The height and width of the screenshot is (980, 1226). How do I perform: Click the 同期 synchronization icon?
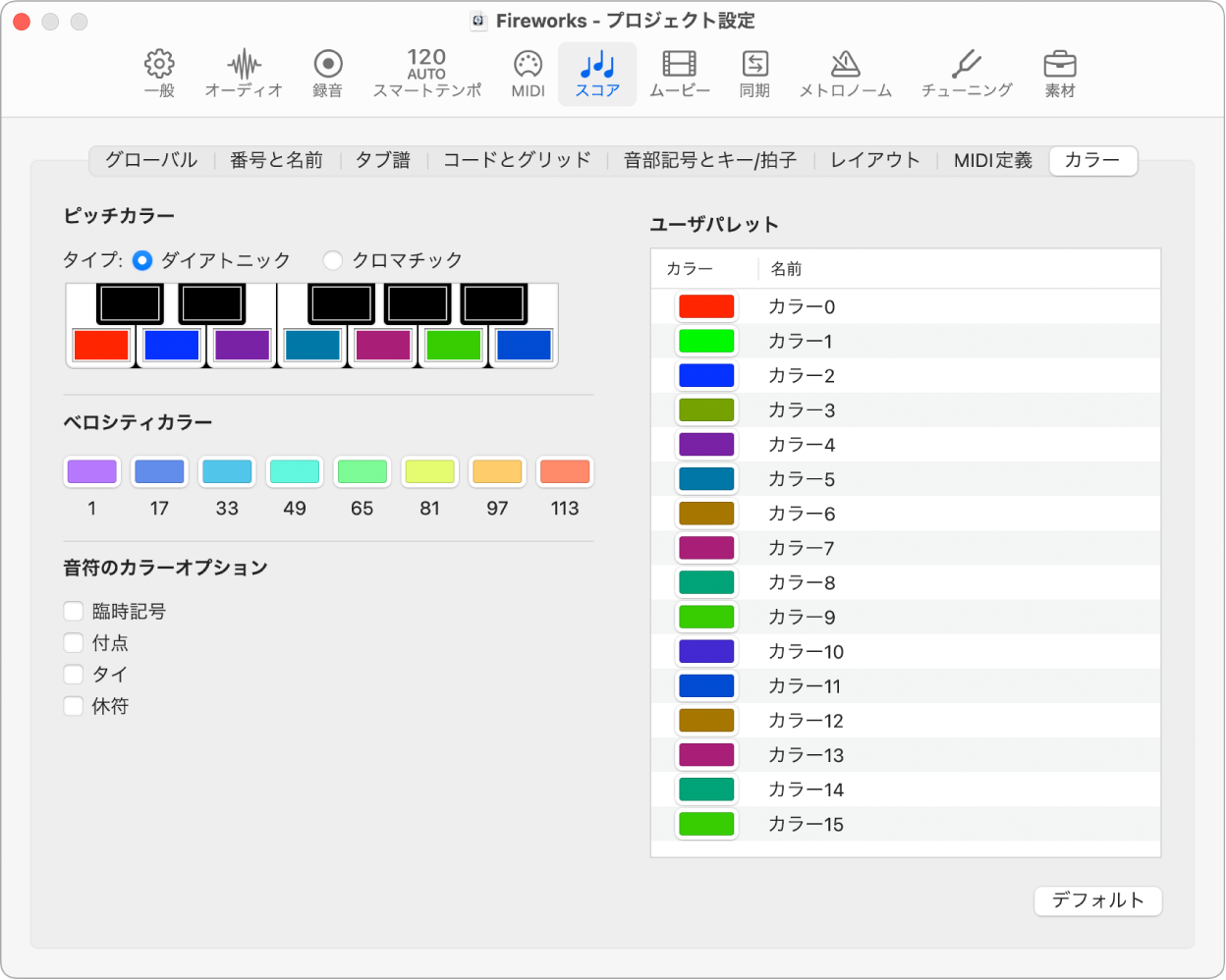pyautogui.click(x=753, y=73)
